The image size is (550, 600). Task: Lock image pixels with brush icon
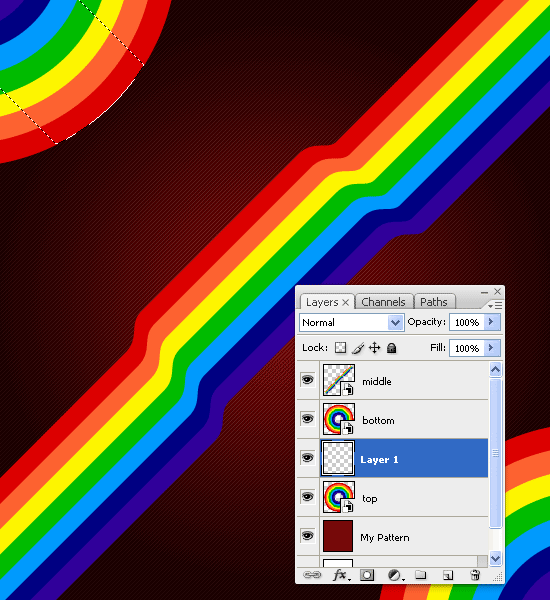[x=358, y=348]
